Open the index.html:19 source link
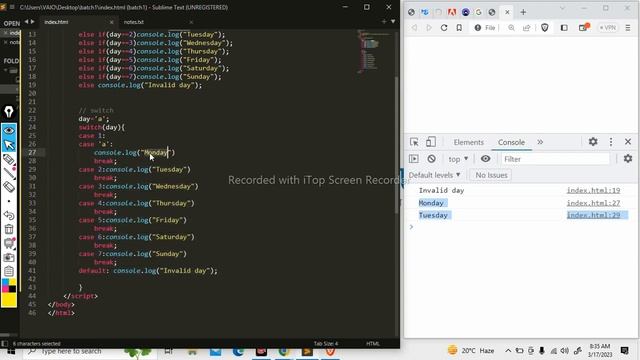This screenshot has width=640, height=360. [593, 190]
